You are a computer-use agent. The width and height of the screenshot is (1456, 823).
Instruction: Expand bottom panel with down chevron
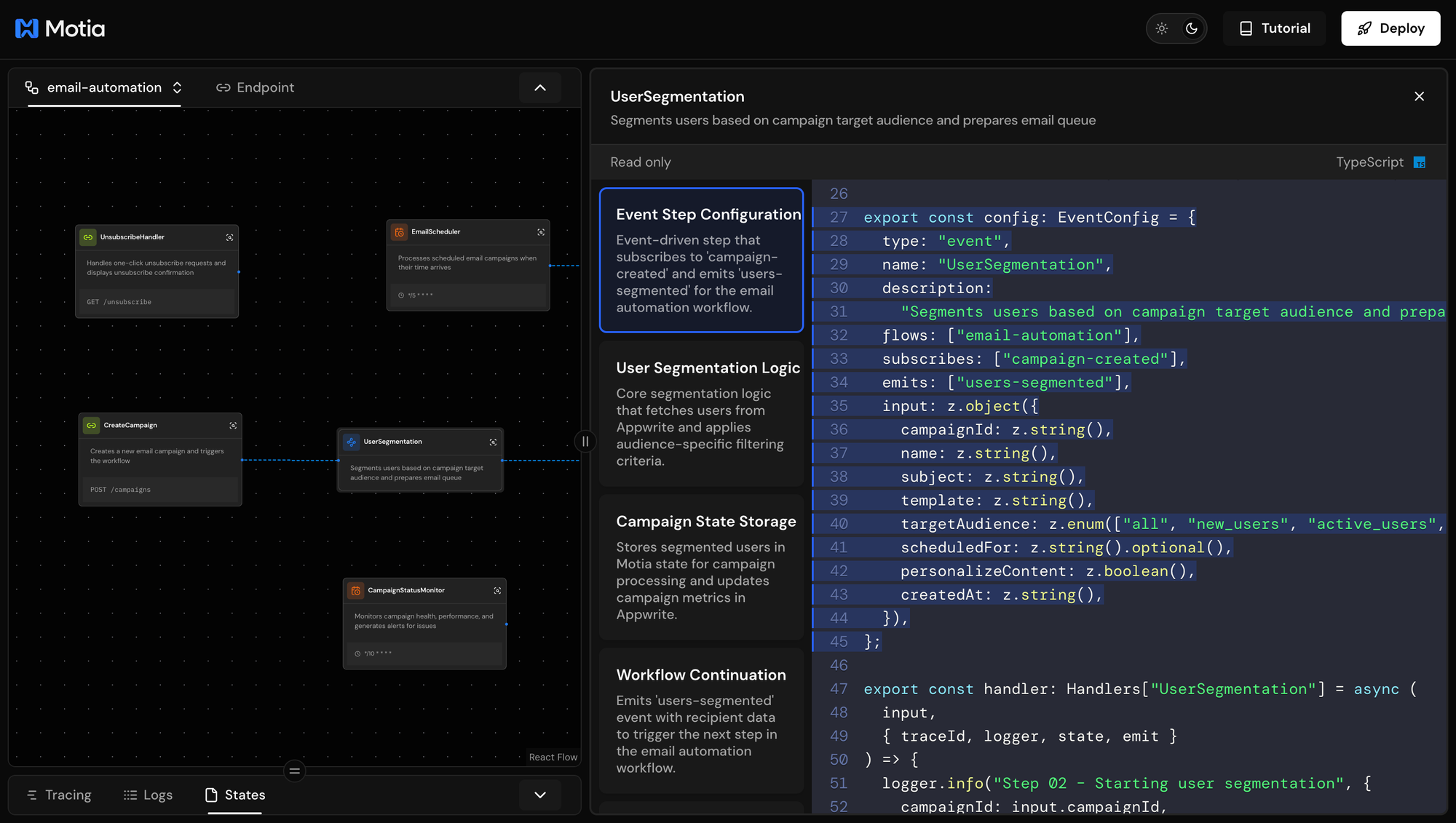[540, 795]
